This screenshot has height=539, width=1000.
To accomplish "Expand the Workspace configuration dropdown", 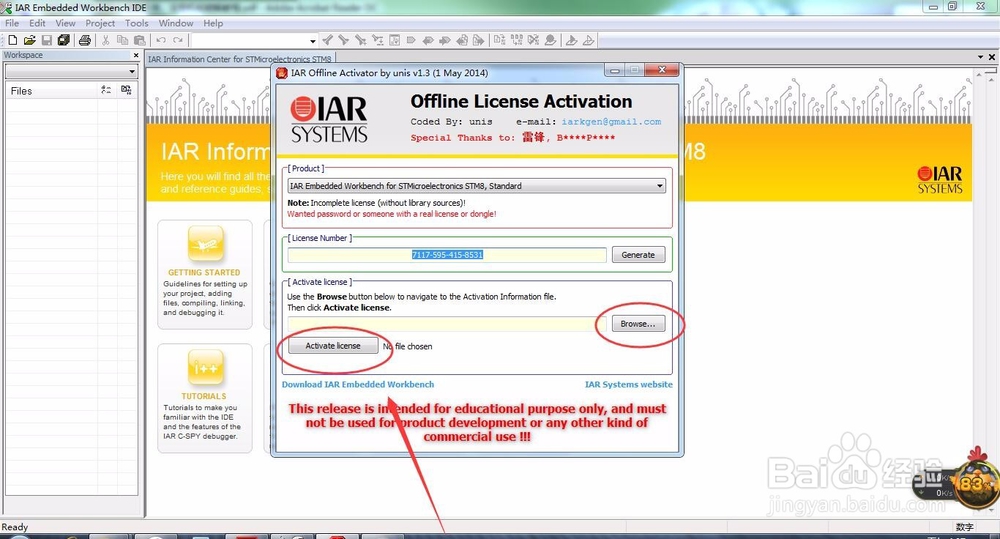I will (131, 71).
